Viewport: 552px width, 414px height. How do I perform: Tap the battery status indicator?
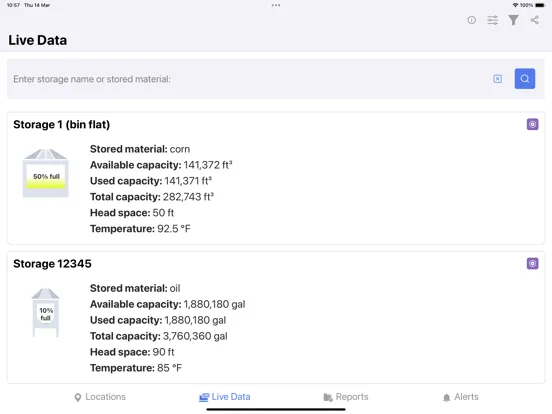click(x=540, y=5)
